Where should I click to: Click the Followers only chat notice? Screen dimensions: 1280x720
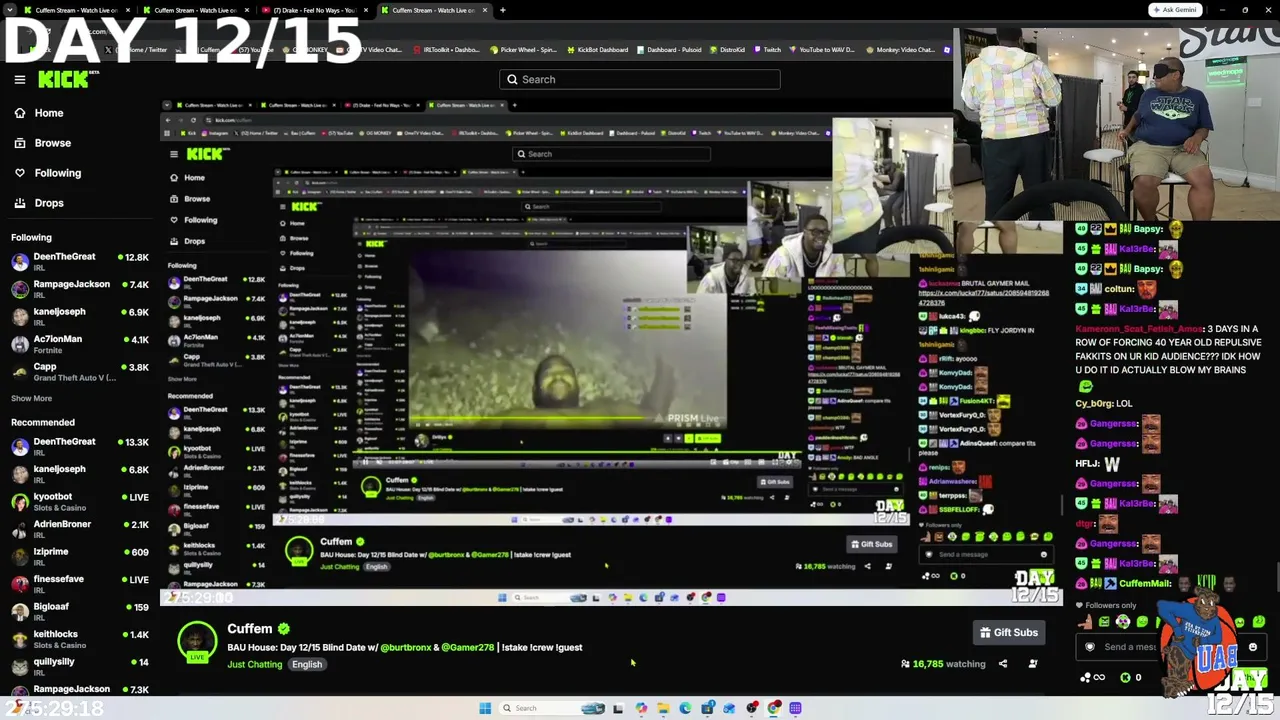point(1106,605)
